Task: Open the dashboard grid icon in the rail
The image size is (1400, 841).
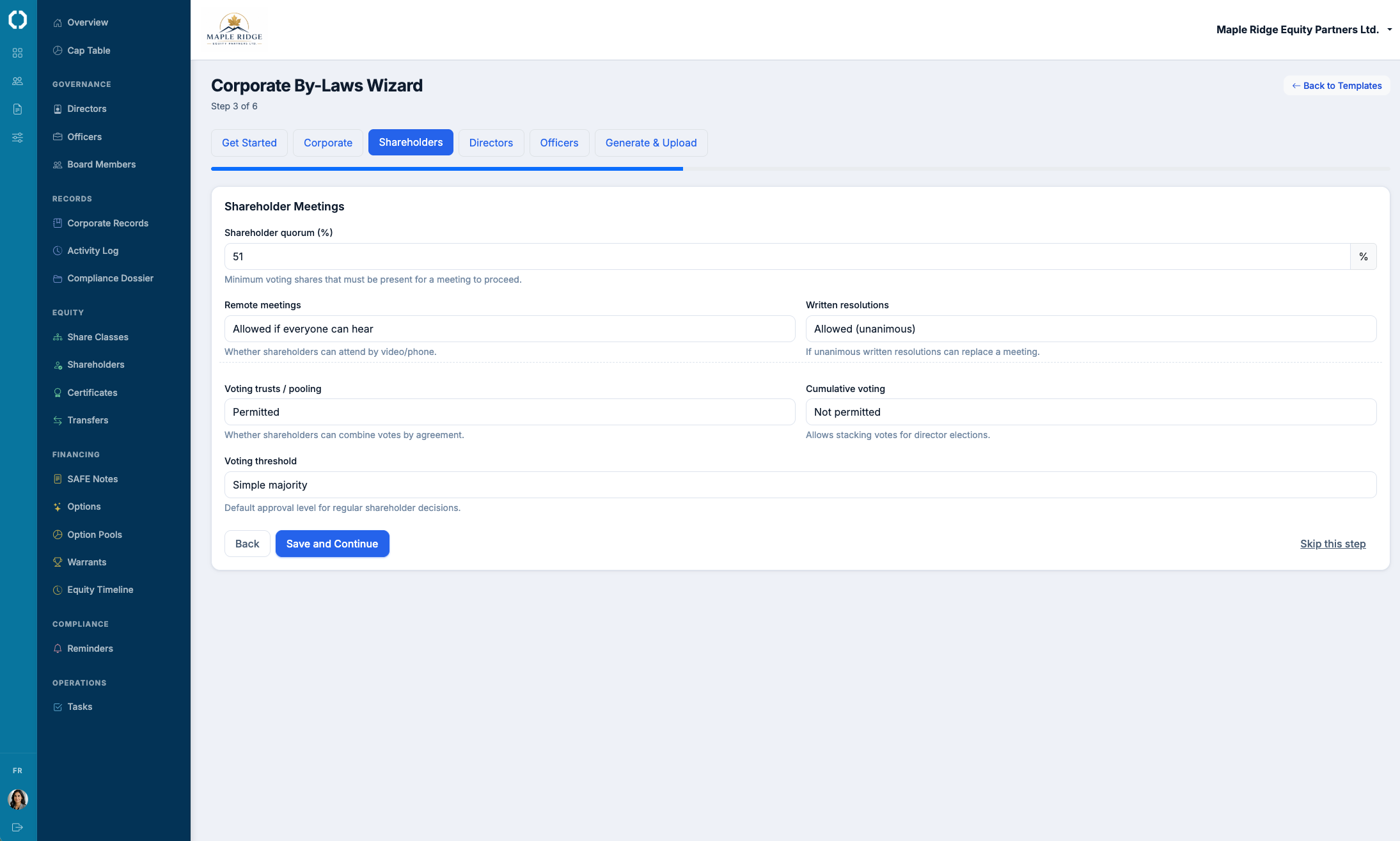Action: point(18,53)
